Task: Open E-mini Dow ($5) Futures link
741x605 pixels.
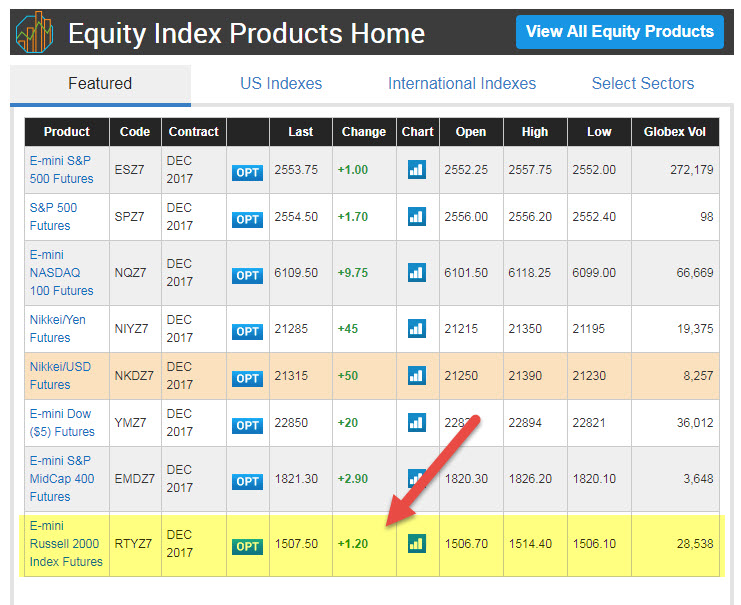Action: coord(62,423)
